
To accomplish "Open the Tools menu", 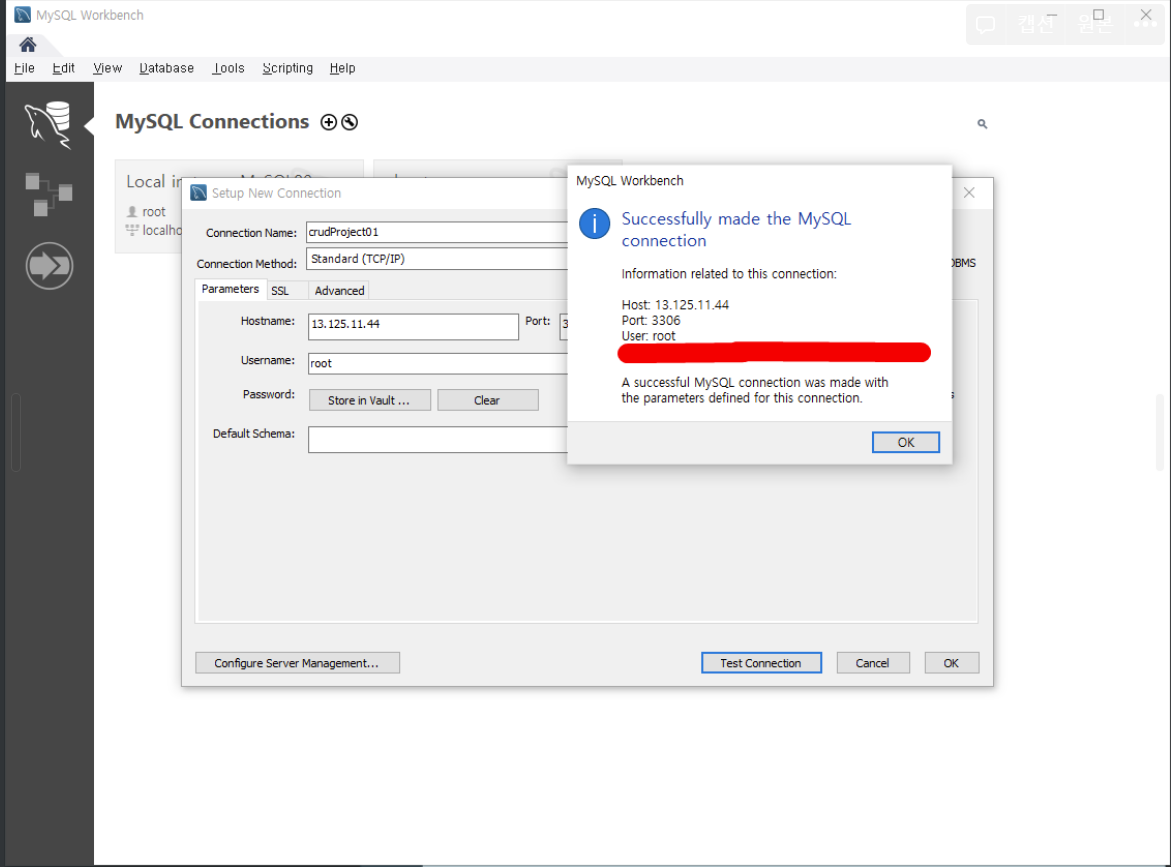I will pos(229,68).
